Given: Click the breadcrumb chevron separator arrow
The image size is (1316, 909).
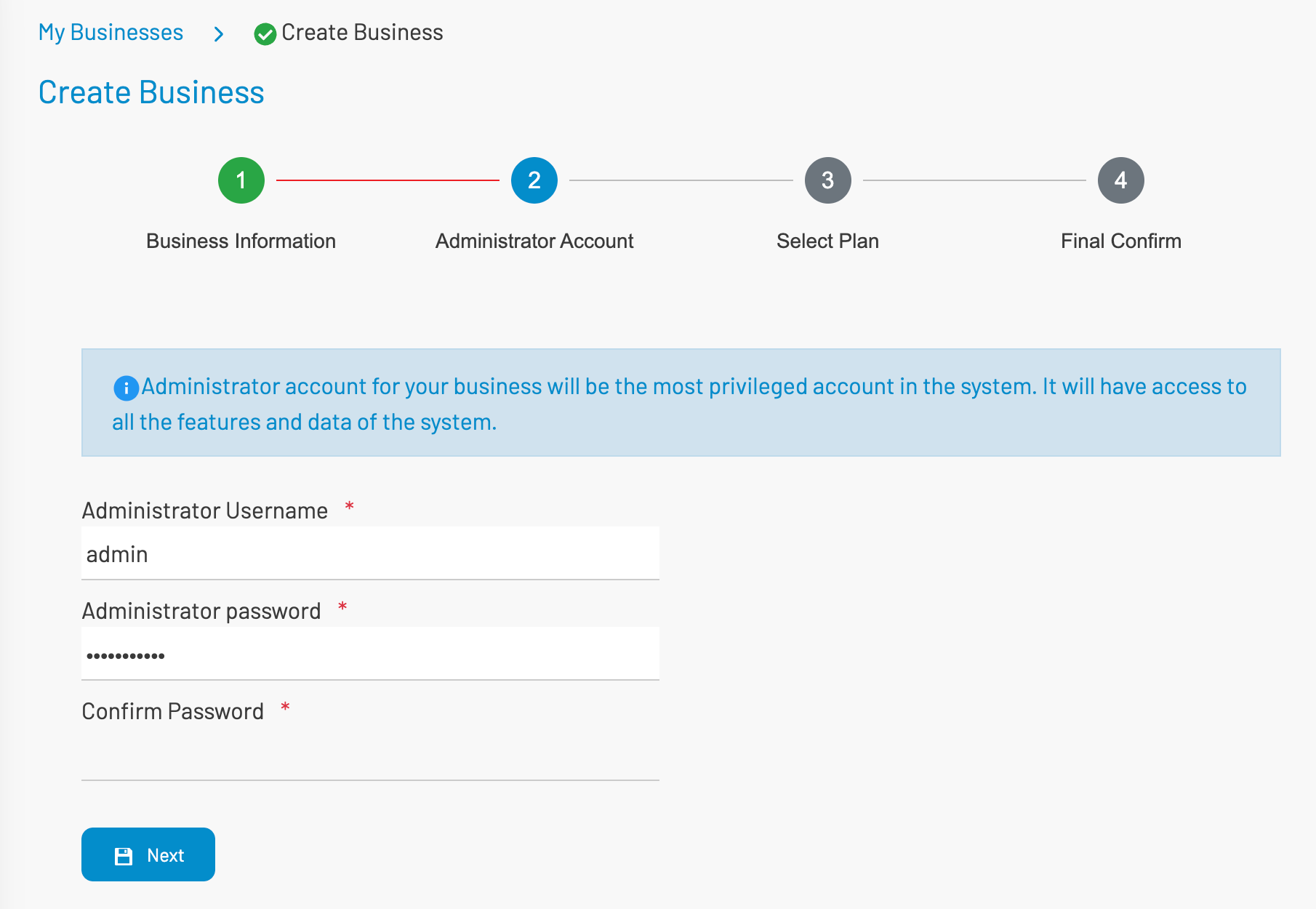Looking at the screenshot, I should [x=219, y=34].
